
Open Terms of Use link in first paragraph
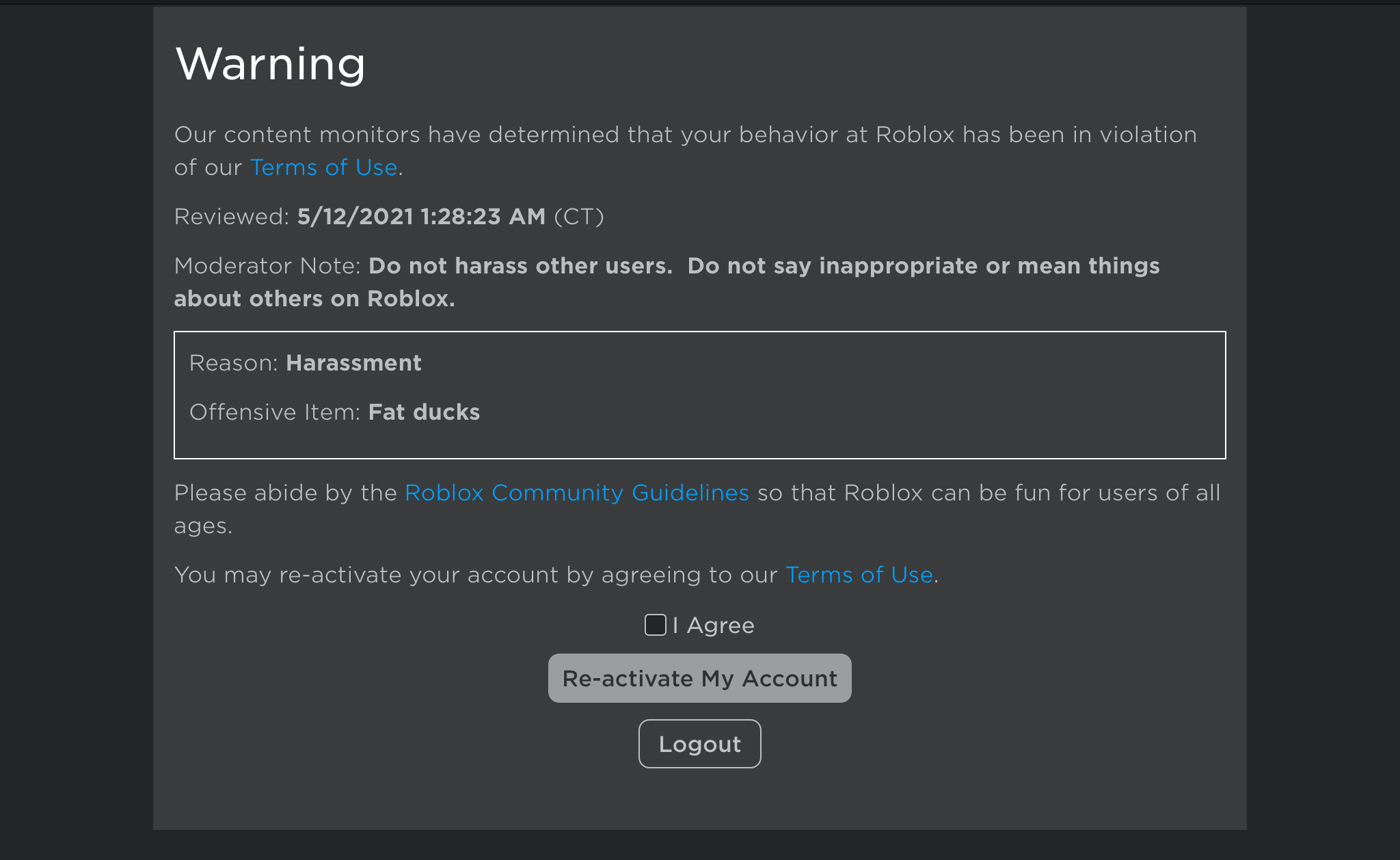(323, 167)
